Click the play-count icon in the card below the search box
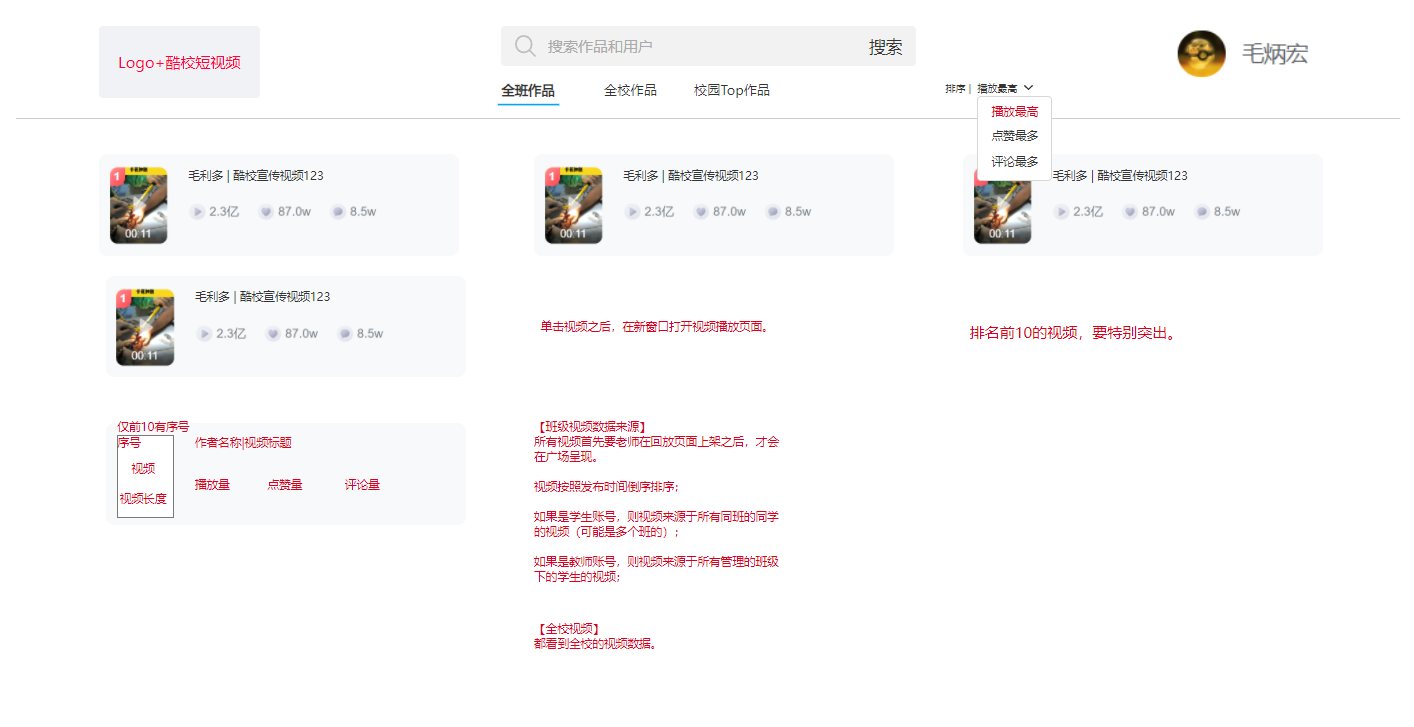 click(632, 212)
